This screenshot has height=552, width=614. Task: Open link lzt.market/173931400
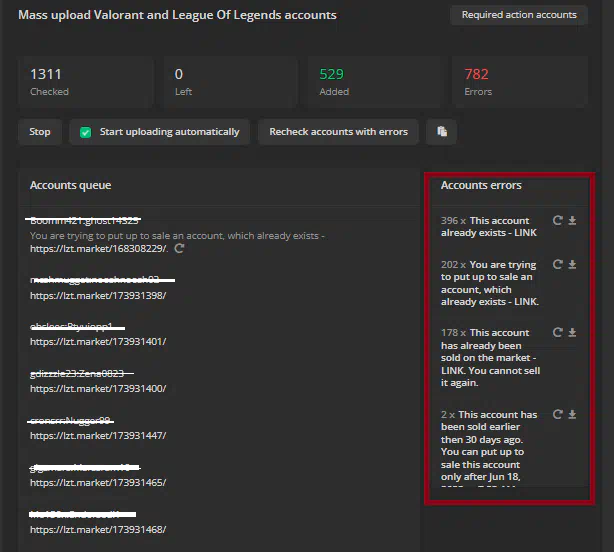click(98, 389)
